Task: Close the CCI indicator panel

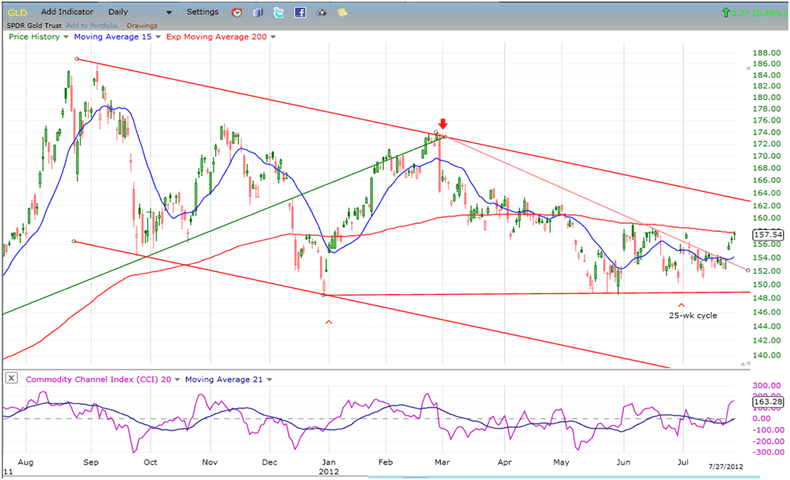Action: pos(10,378)
